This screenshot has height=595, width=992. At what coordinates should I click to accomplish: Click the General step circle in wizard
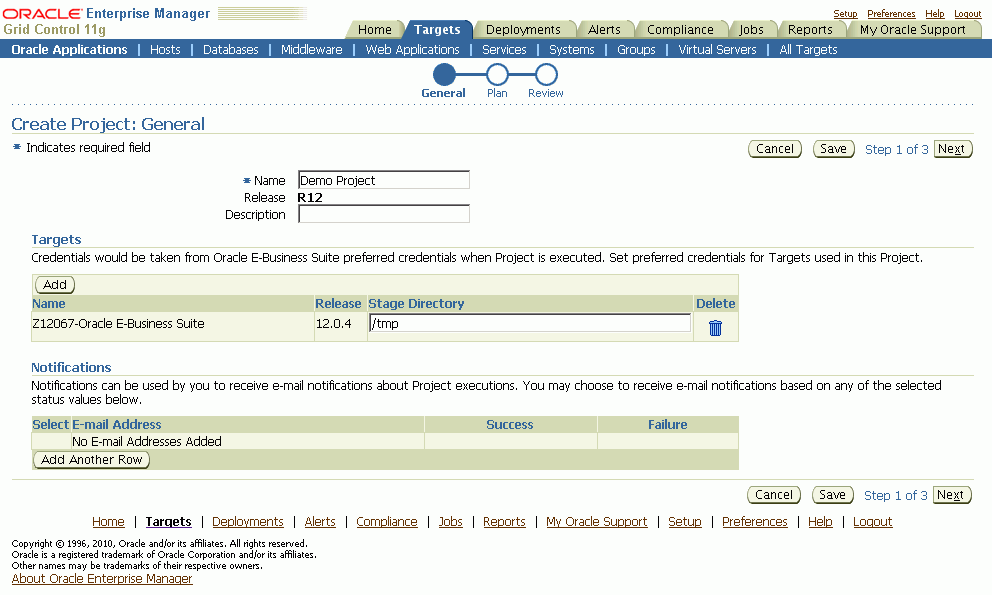click(x=444, y=75)
